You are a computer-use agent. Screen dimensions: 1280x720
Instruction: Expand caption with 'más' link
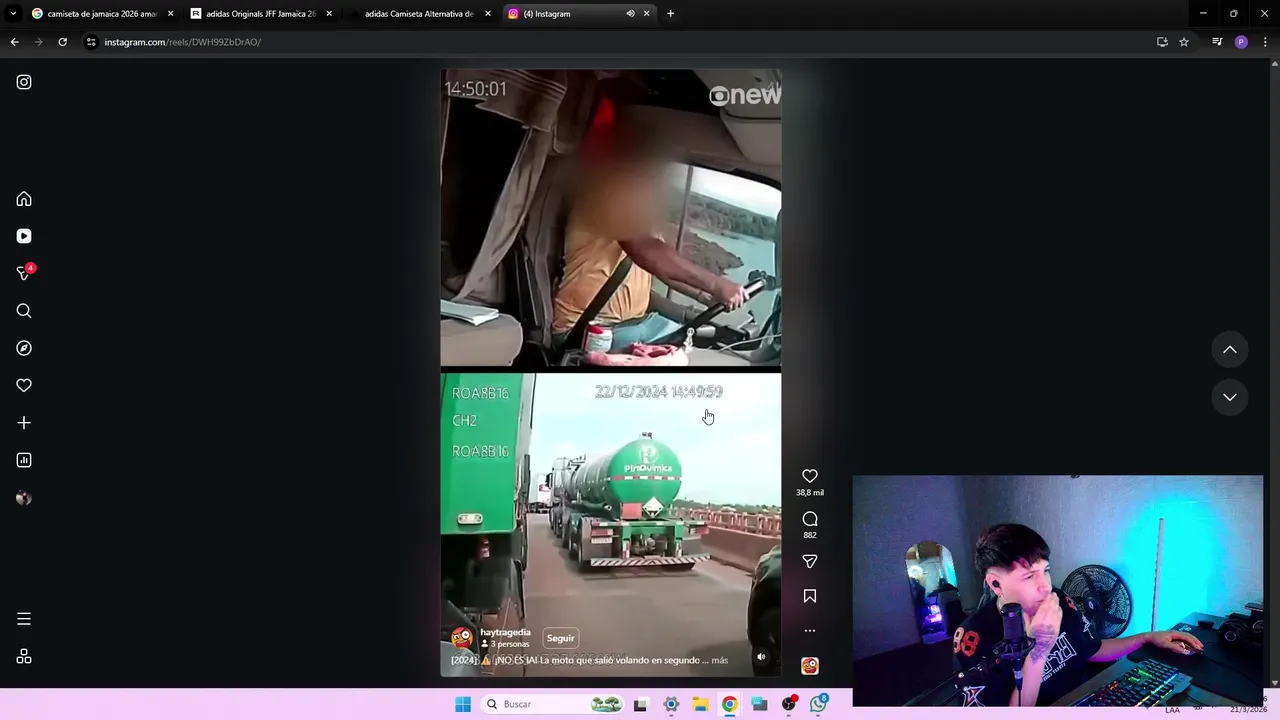(720, 660)
